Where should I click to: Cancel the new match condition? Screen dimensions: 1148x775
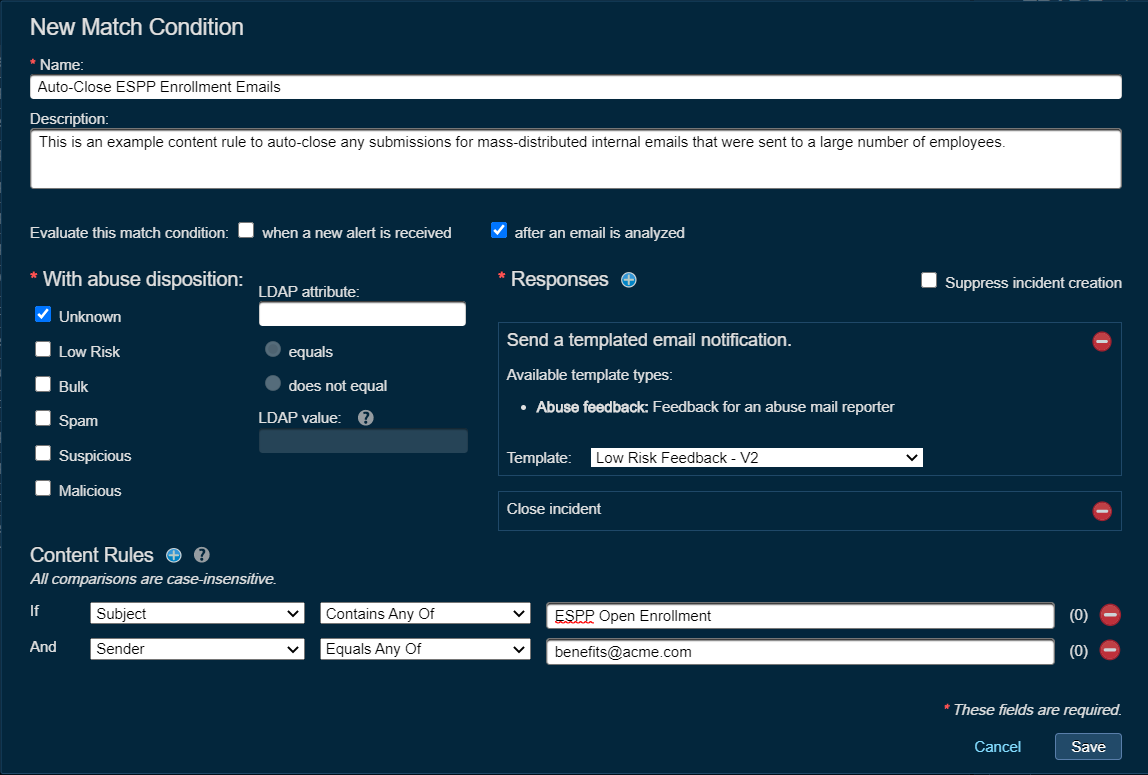[x=997, y=747]
